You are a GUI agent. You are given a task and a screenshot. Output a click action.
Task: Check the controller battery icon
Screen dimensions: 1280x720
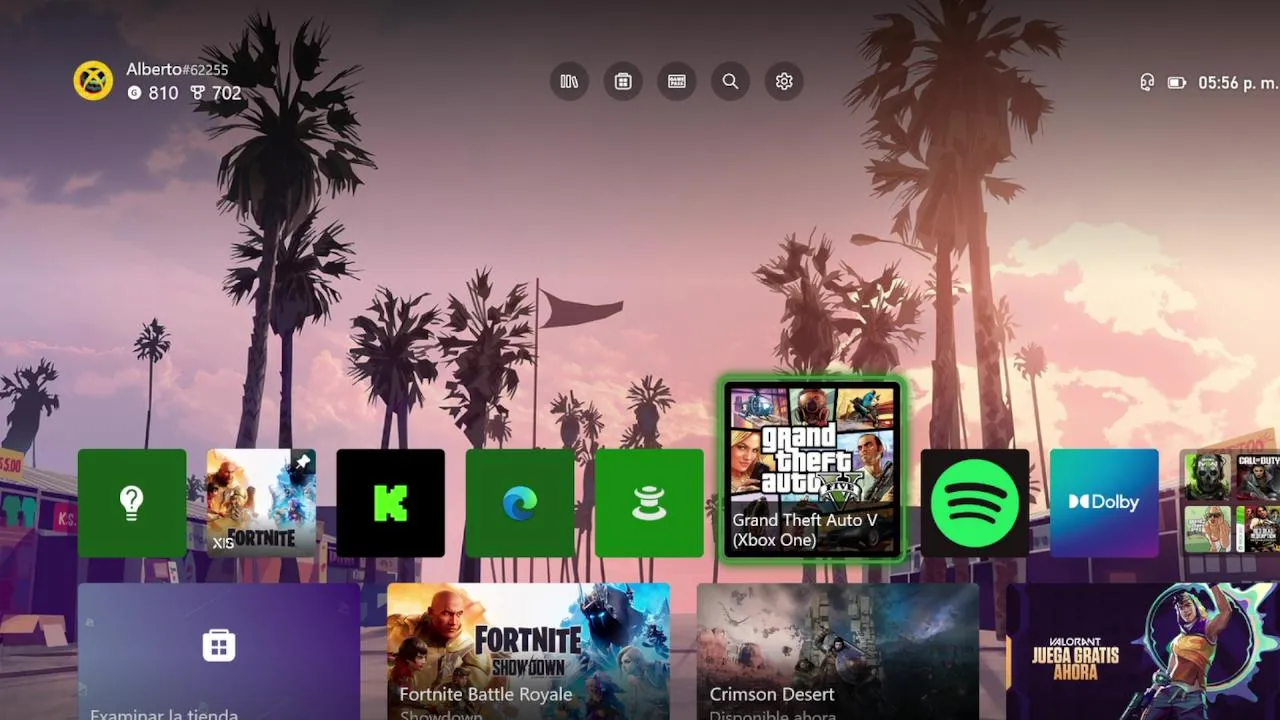1177,83
